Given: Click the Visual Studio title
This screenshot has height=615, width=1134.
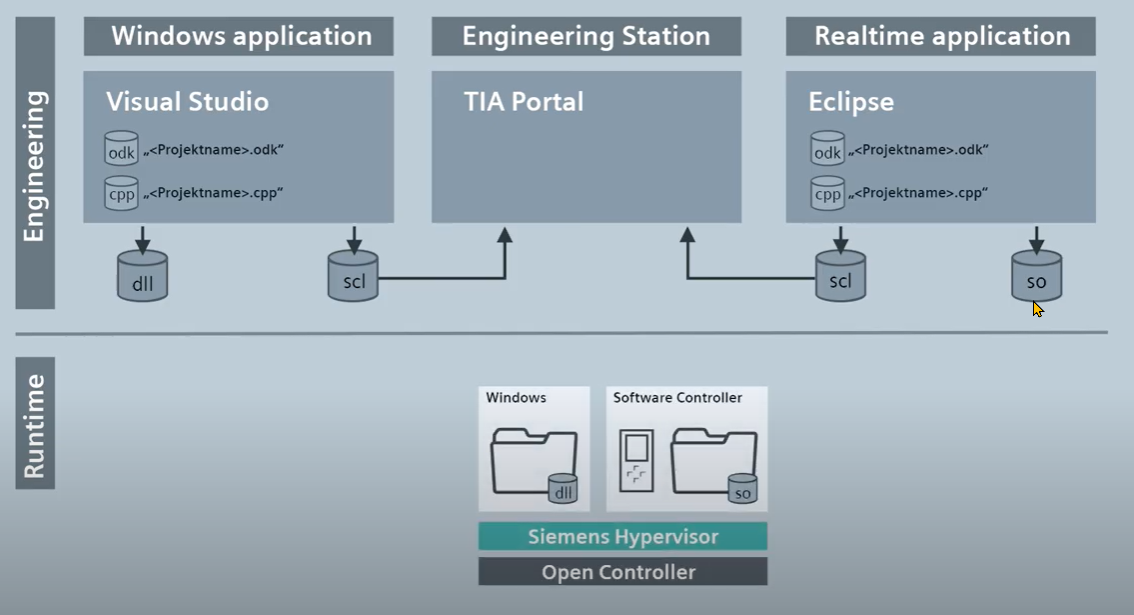Looking at the screenshot, I should (187, 101).
